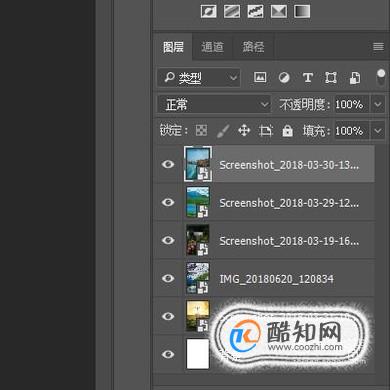
Task: Lock image pixels brush icon
Action: click(x=223, y=131)
